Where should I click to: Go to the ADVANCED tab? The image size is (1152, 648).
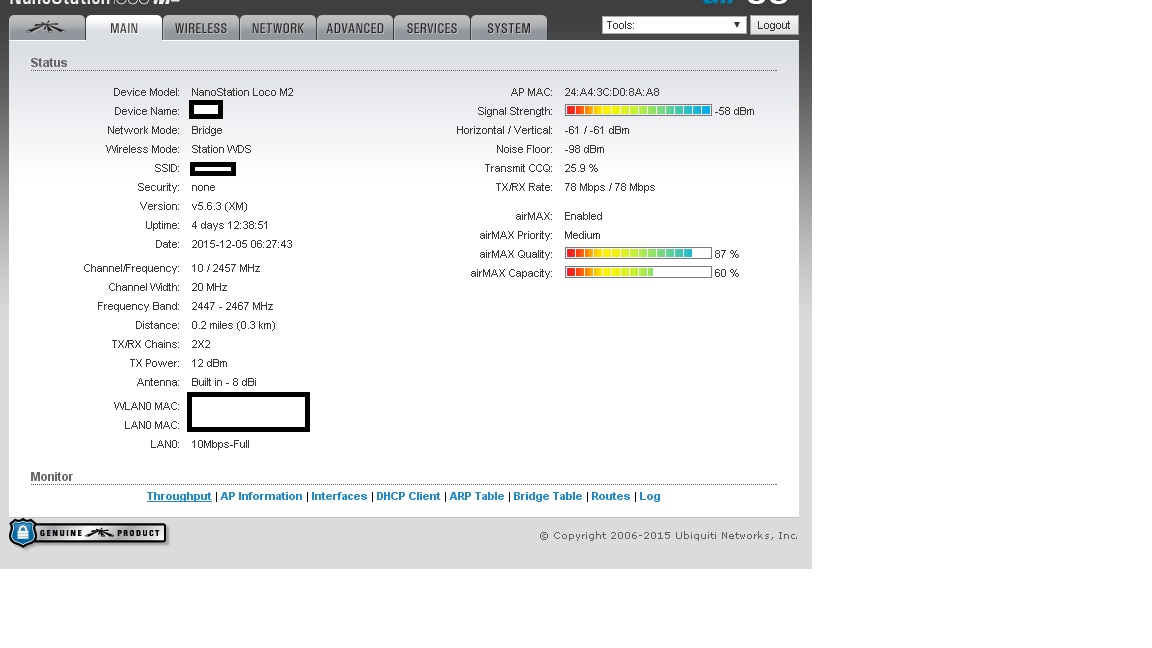[x=355, y=28]
